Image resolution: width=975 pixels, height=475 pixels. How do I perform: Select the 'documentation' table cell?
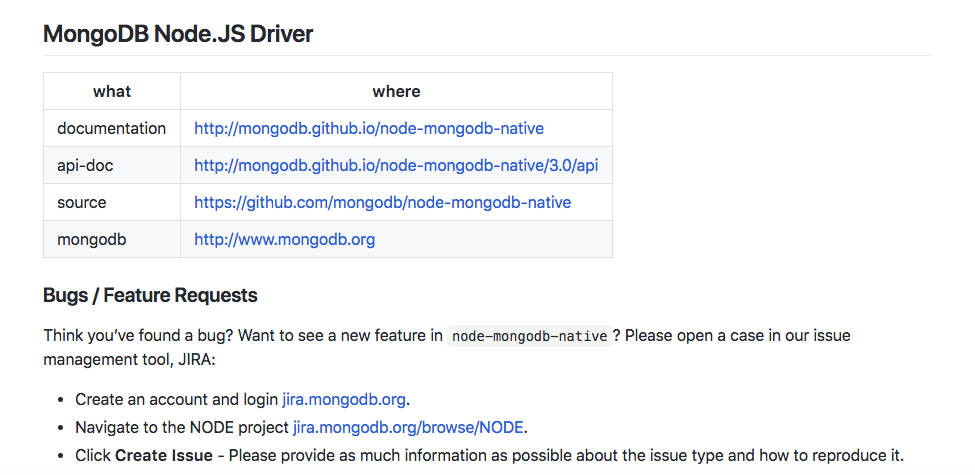(x=112, y=128)
